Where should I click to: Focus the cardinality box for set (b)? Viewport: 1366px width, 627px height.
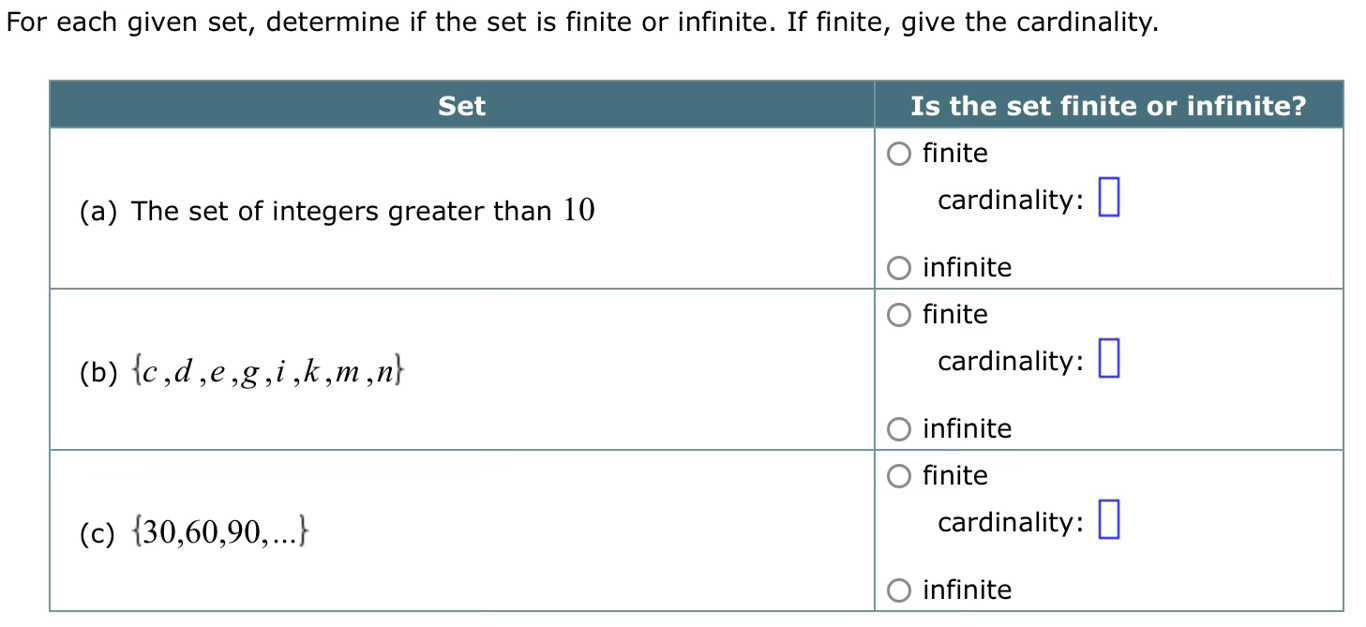(1108, 359)
